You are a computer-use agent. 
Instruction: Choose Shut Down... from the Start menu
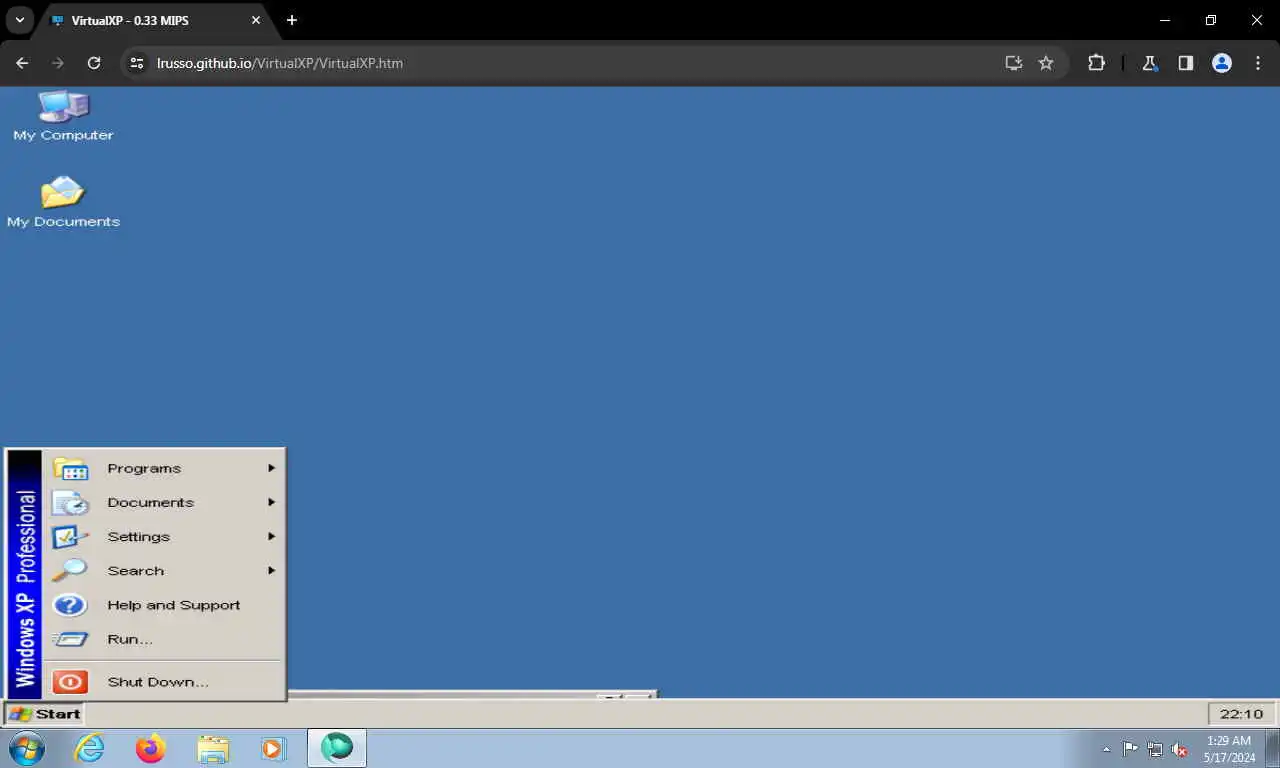[x=163, y=682]
